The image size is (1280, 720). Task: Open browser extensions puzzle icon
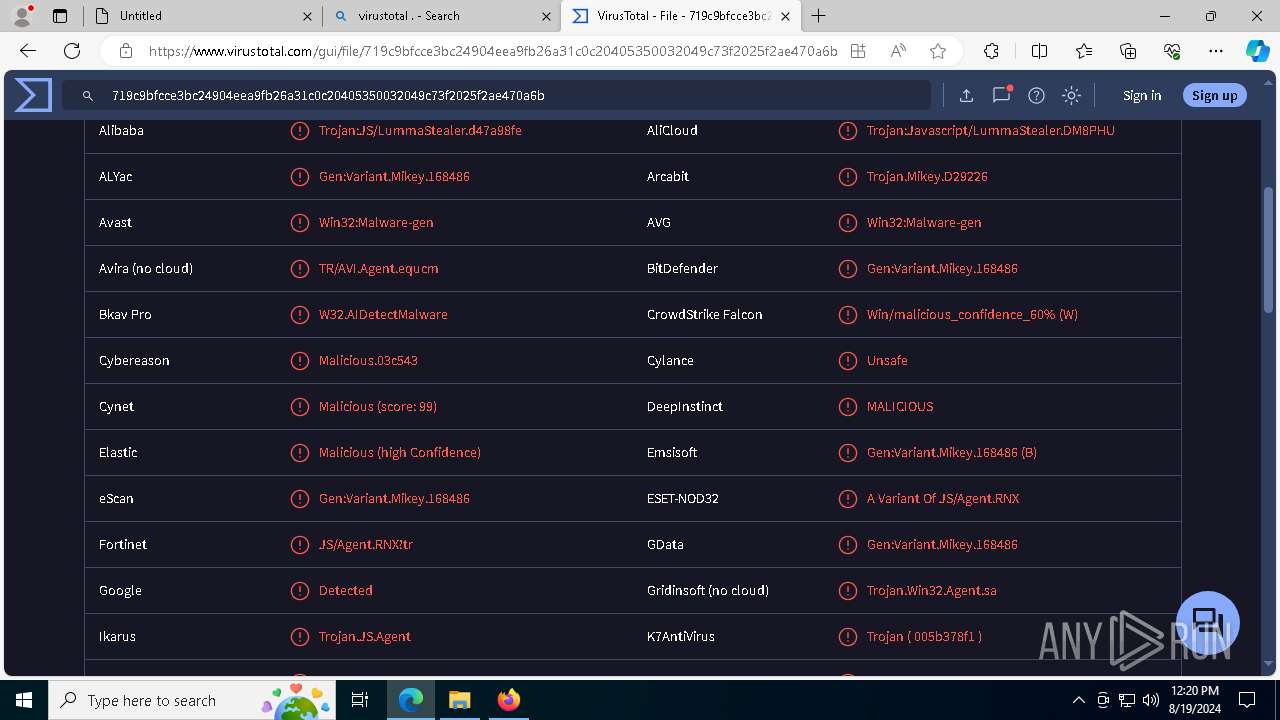pyautogui.click(x=991, y=51)
